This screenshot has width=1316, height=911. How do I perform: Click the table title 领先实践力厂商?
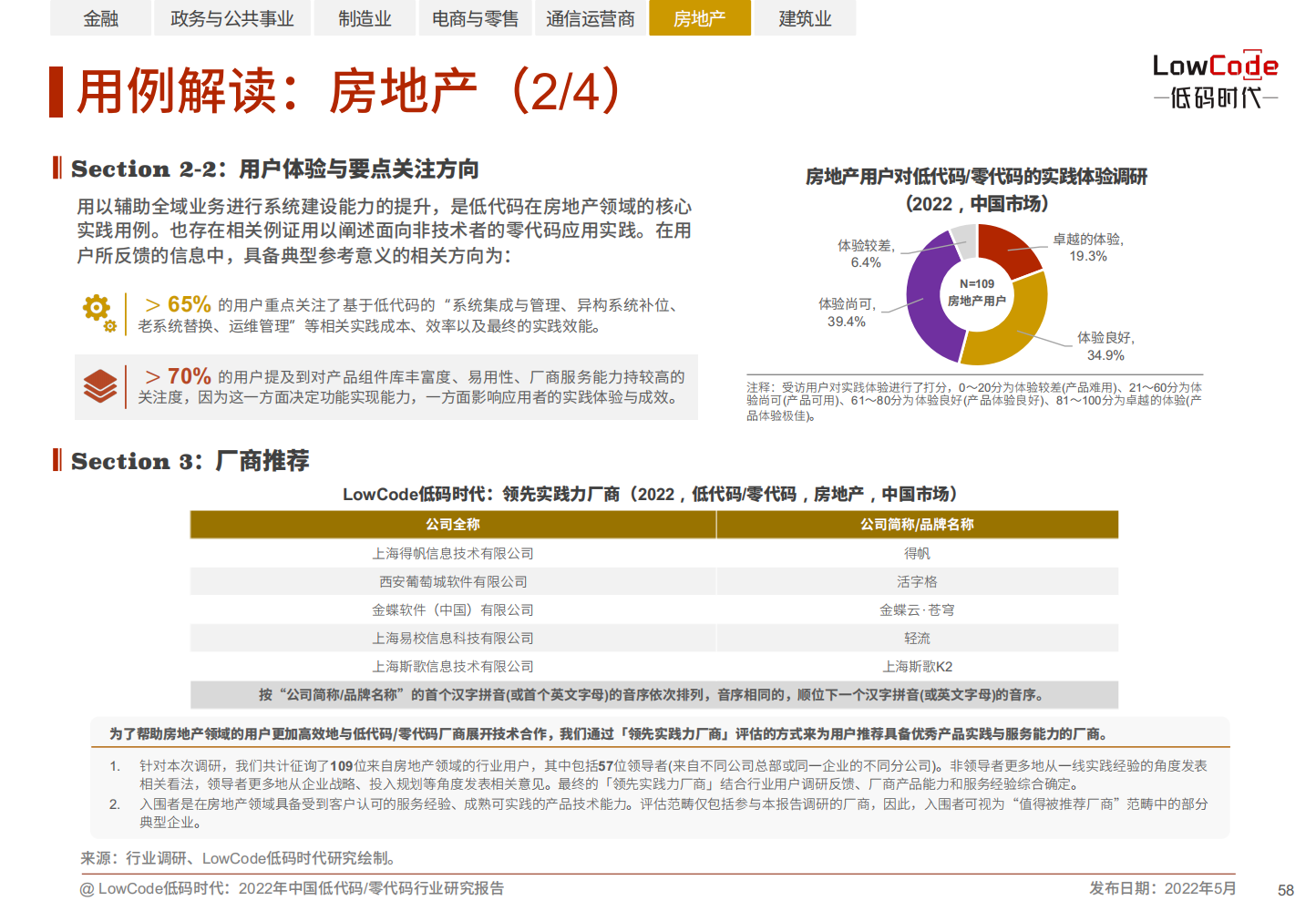(650, 494)
